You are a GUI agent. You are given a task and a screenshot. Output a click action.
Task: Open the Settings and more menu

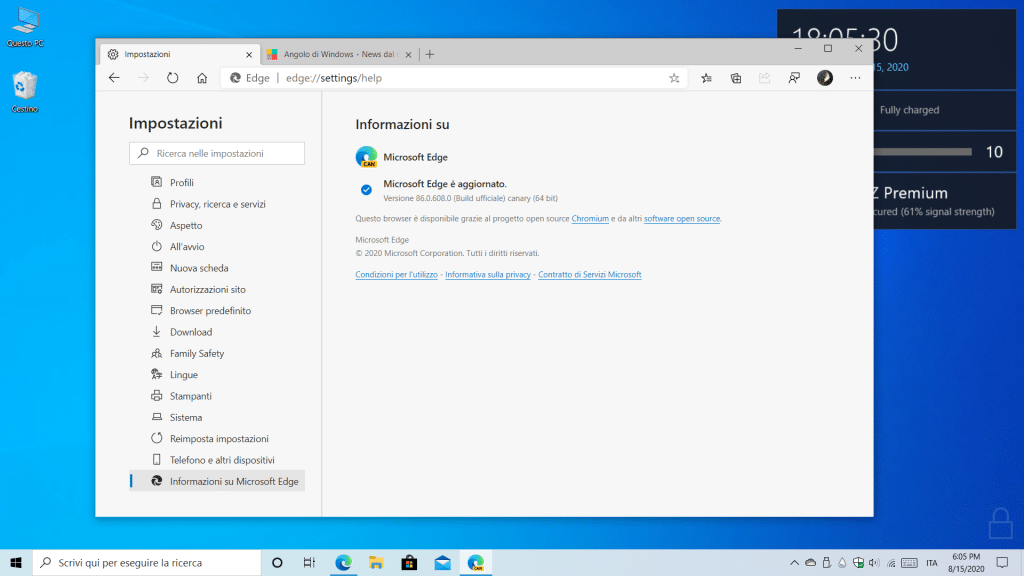pos(855,78)
